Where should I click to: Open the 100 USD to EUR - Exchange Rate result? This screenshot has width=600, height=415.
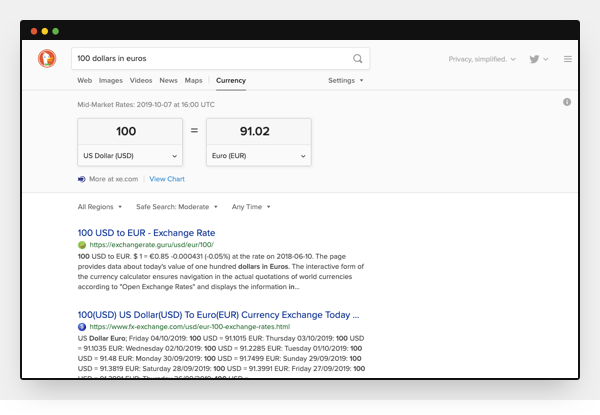pyautogui.click(x=146, y=233)
